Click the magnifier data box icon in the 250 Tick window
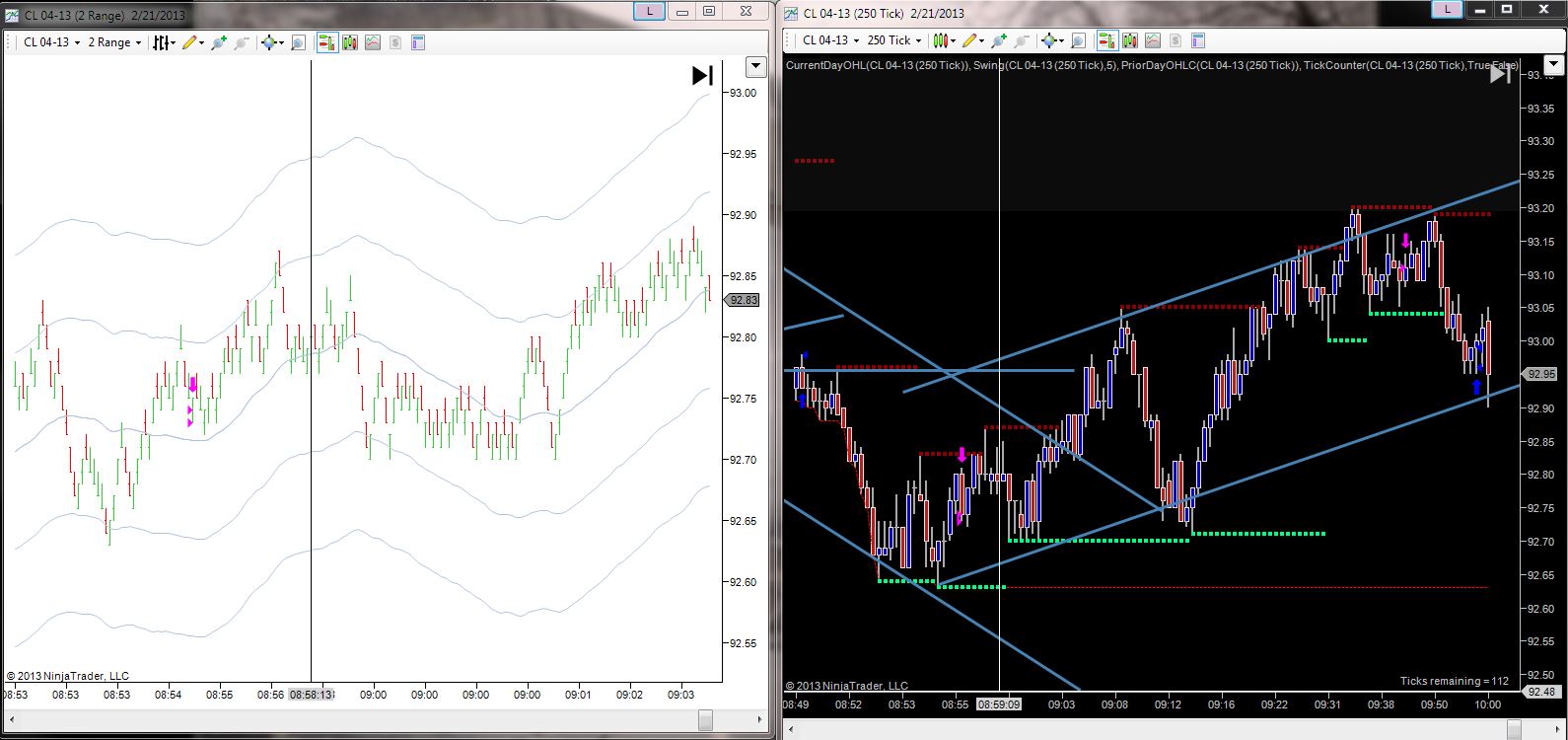The height and width of the screenshot is (740, 1568). [x=1078, y=40]
